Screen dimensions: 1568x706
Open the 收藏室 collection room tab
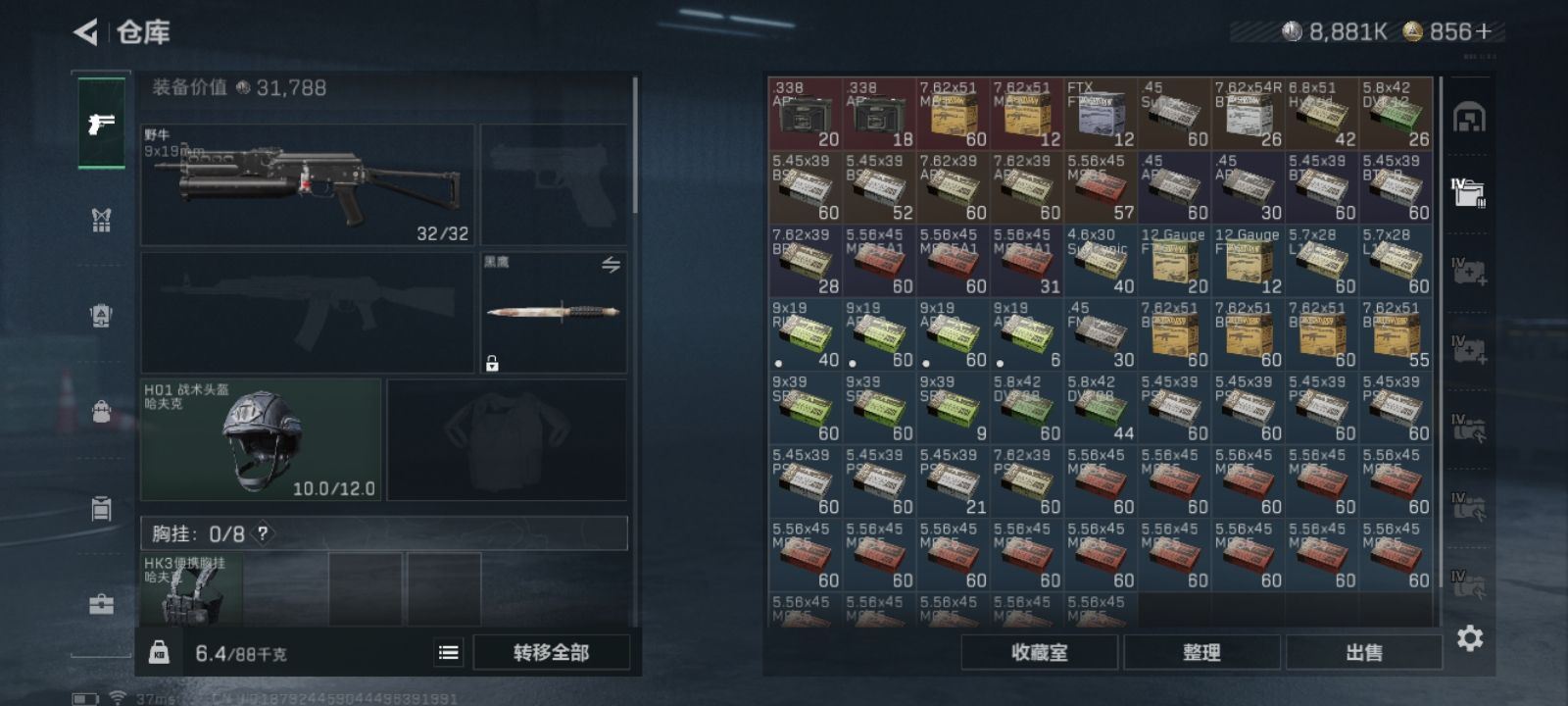(1040, 652)
